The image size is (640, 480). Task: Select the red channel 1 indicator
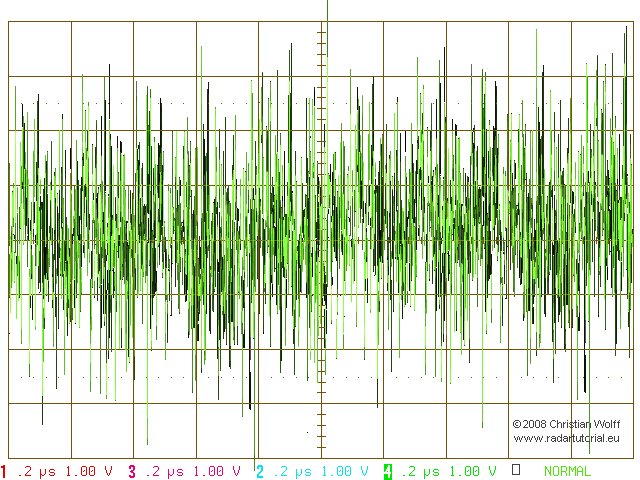pos(4,471)
